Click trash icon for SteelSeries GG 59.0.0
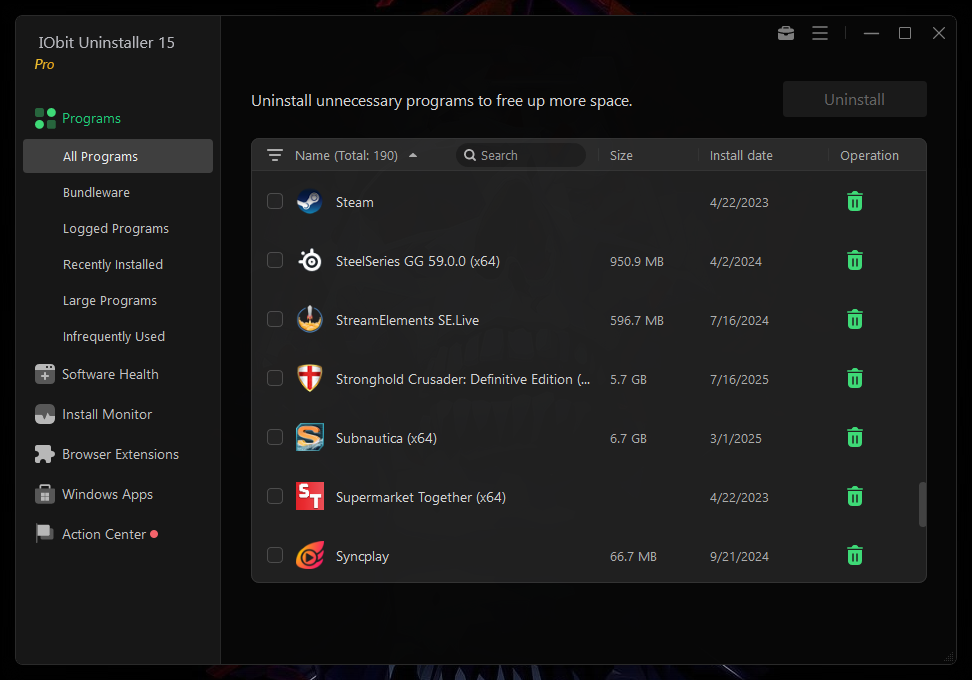972x680 pixels. coord(855,260)
